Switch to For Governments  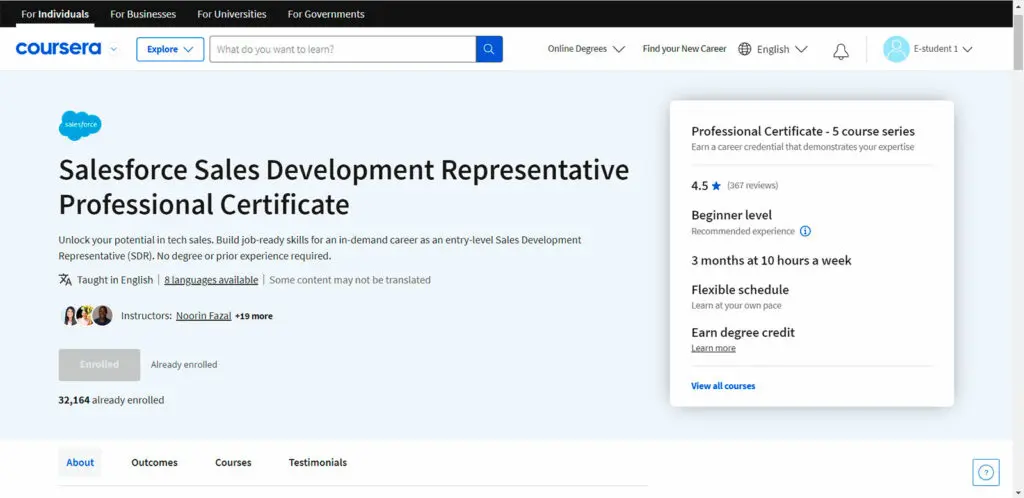point(326,14)
